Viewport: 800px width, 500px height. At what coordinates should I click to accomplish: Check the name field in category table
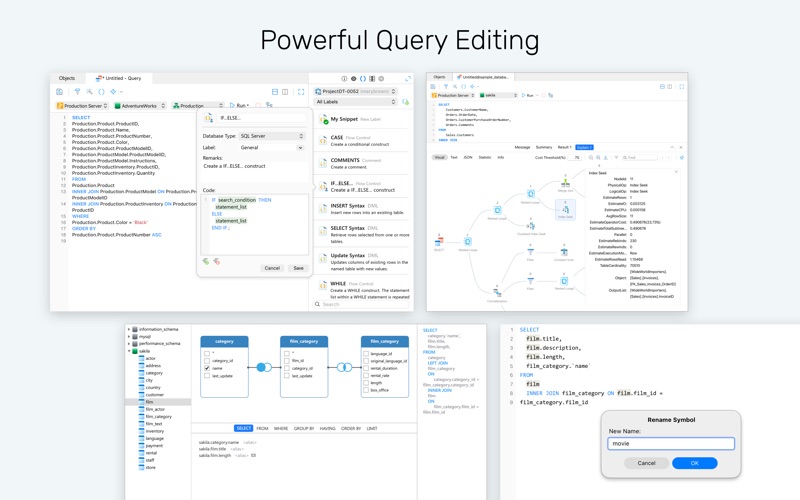pos(207,368)
